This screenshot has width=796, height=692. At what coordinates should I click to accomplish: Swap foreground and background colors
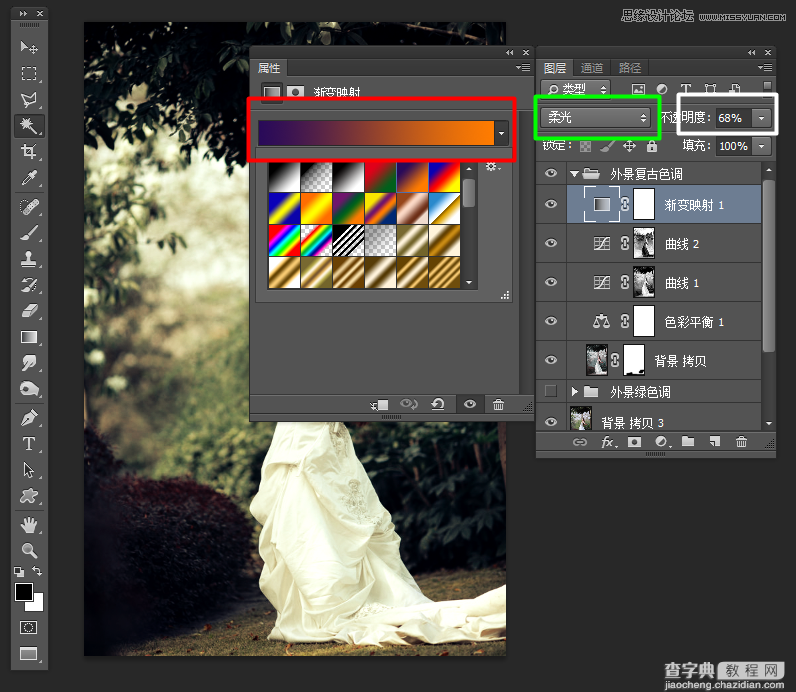point(37,571)
